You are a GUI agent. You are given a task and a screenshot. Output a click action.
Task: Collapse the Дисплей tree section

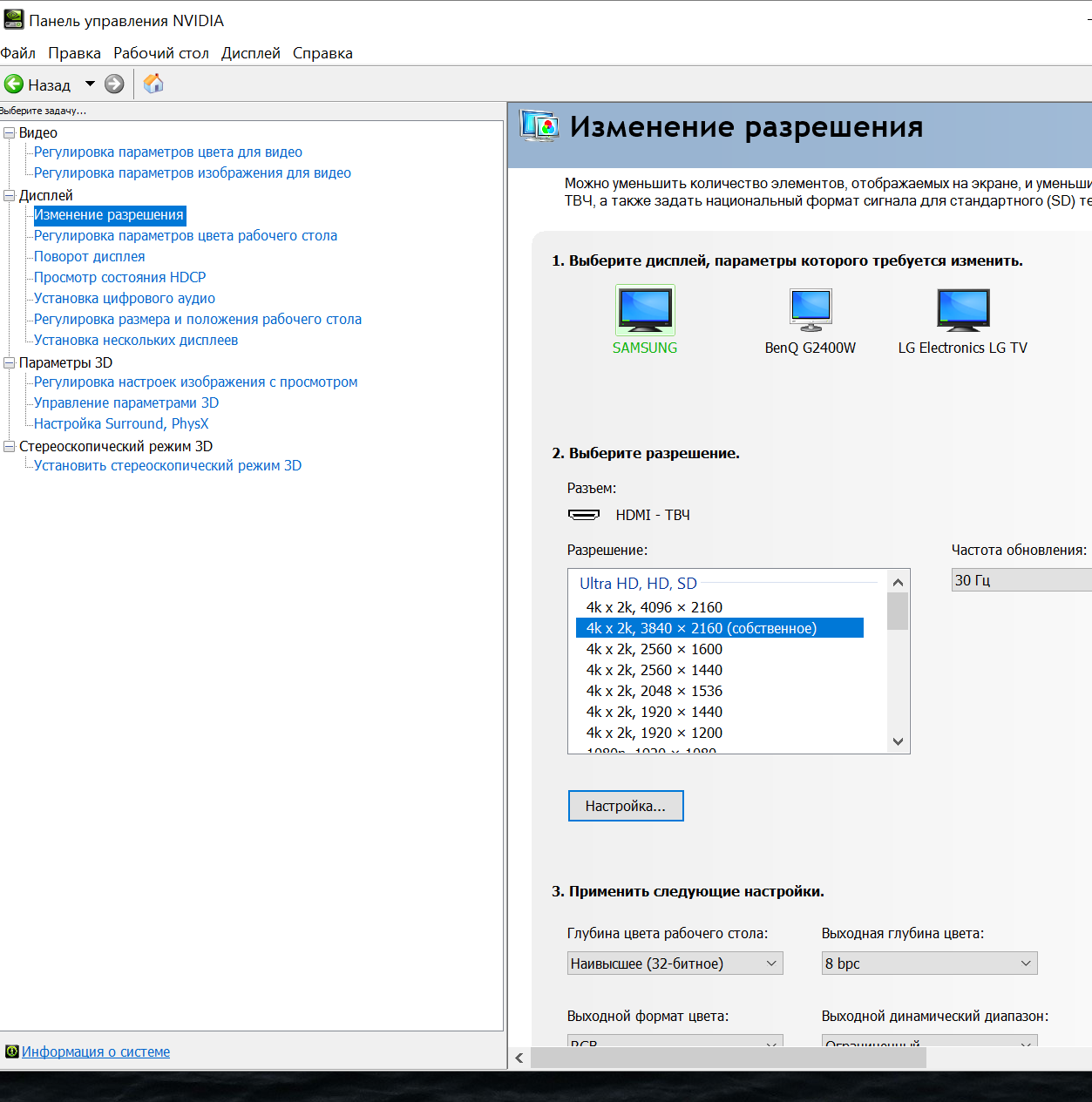click(x=10, y=195)
